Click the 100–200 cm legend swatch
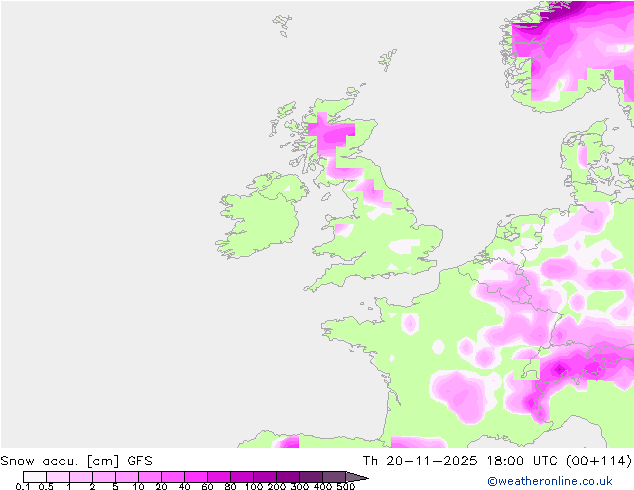 coord(265,477)
